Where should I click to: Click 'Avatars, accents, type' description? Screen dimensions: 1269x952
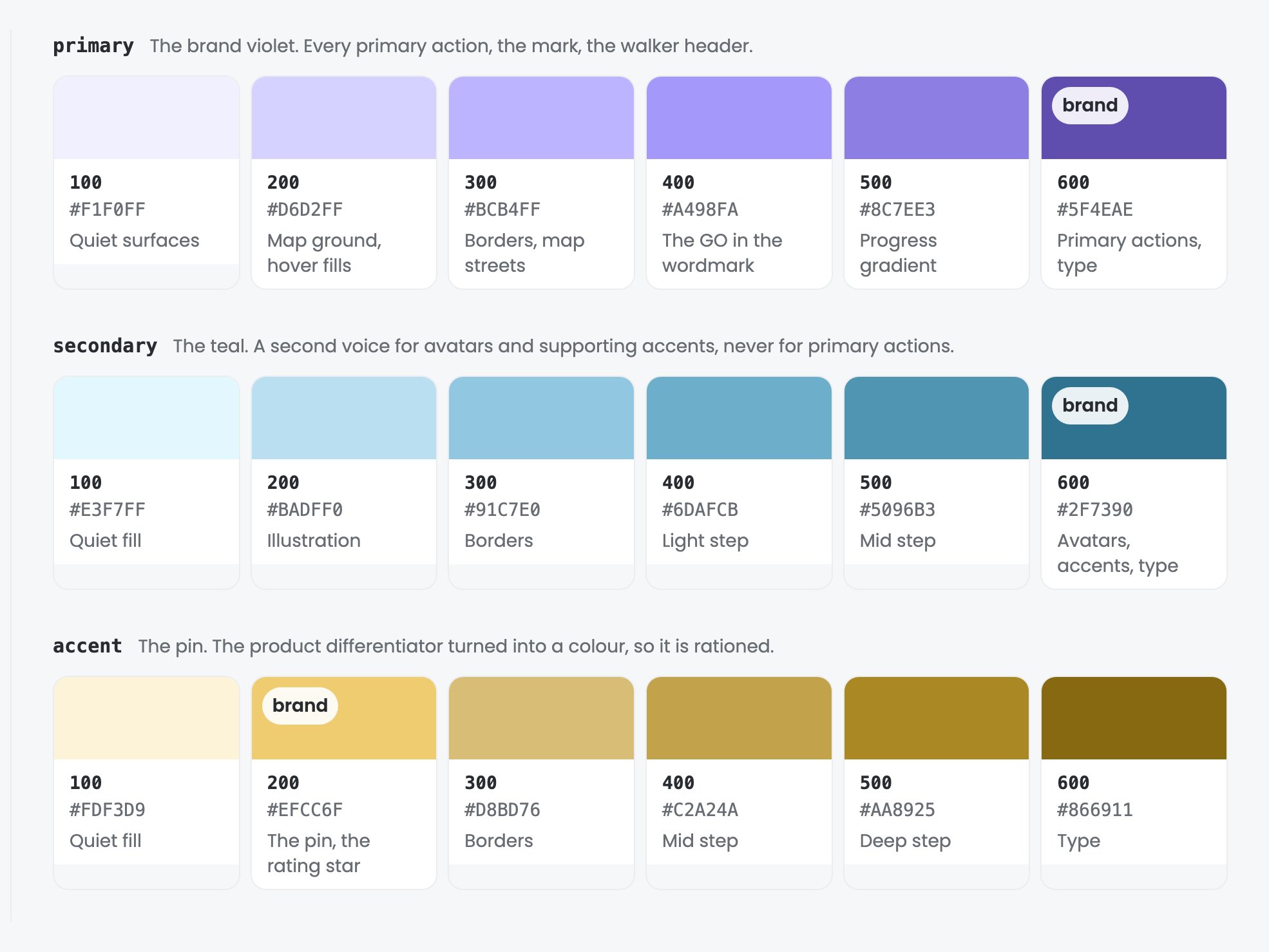coord(1118,553)
